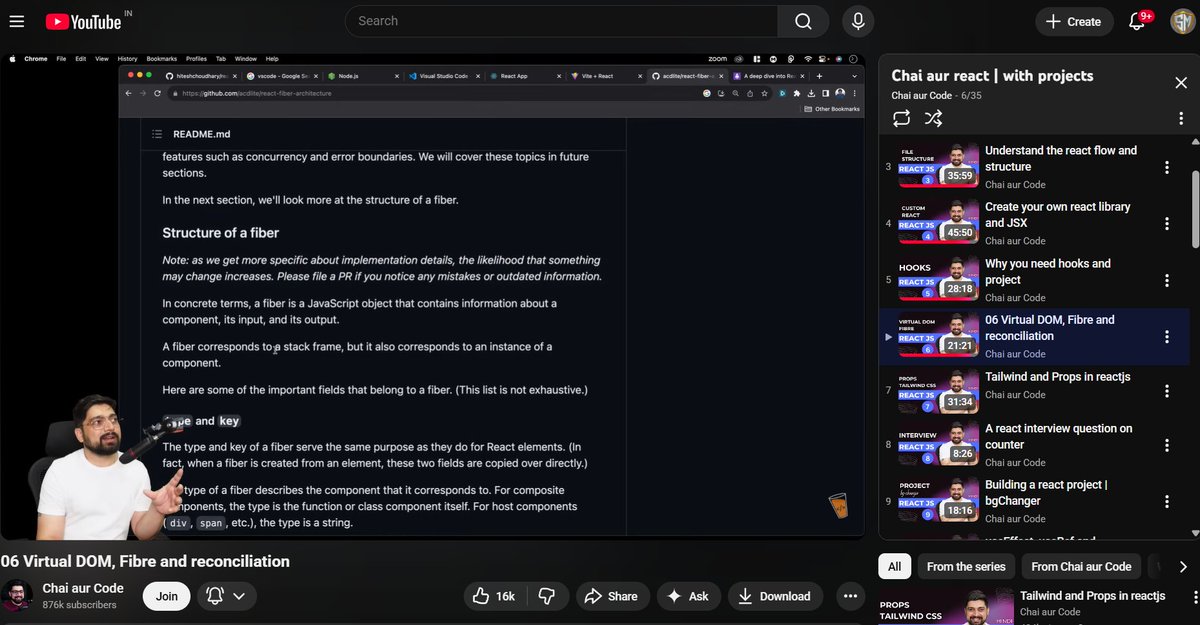Open more actions below the video
This screenshot has height=625, width=1200.
coord(850,596)
